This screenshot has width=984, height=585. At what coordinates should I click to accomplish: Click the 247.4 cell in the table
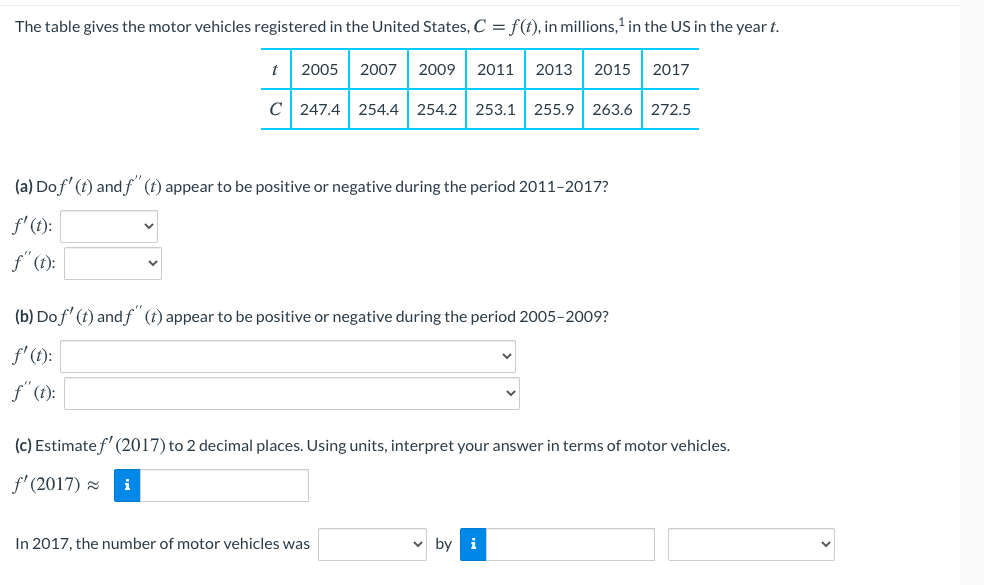[319, 110]
